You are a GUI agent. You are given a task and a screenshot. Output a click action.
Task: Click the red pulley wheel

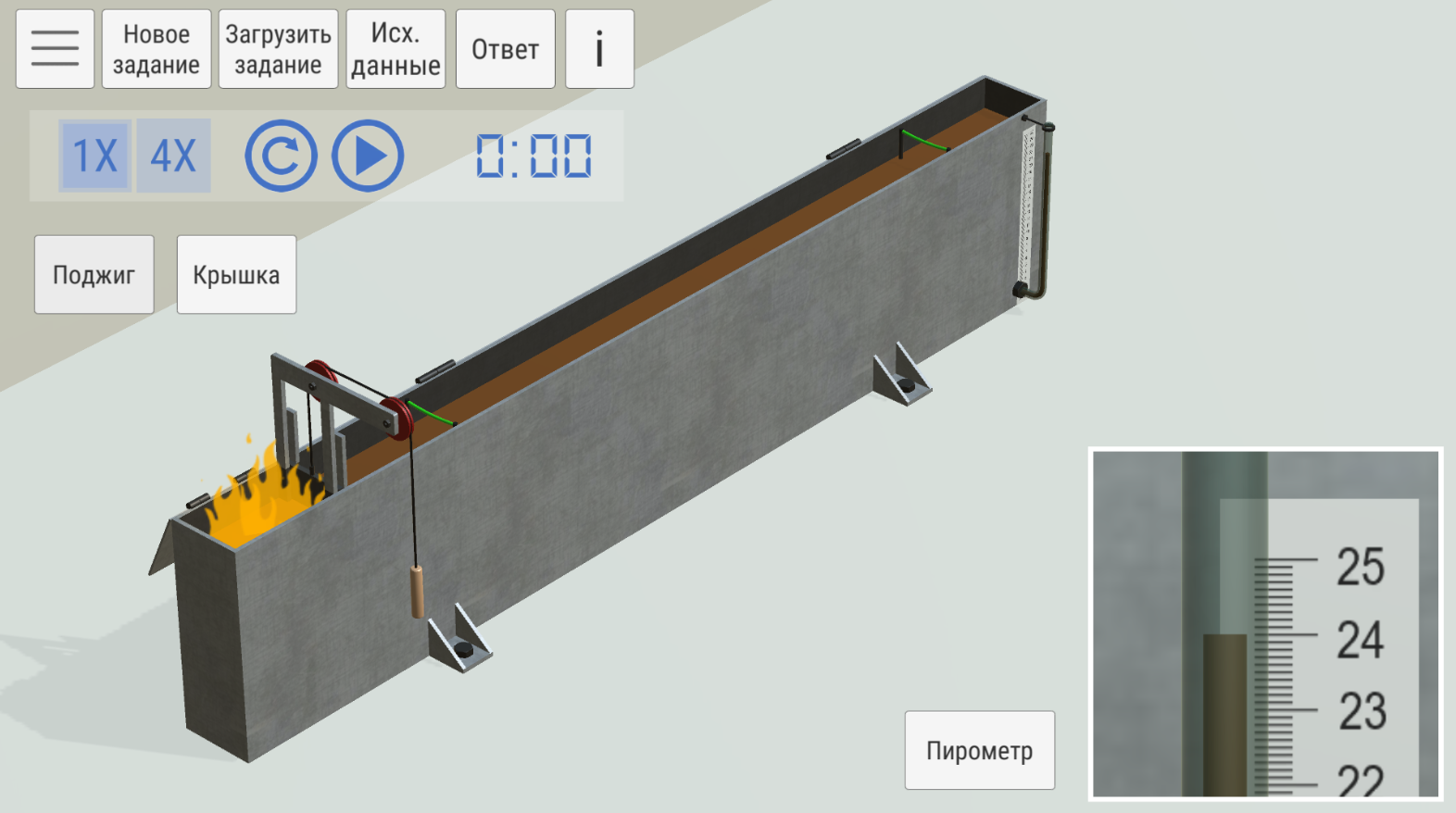tap(399, 419)
